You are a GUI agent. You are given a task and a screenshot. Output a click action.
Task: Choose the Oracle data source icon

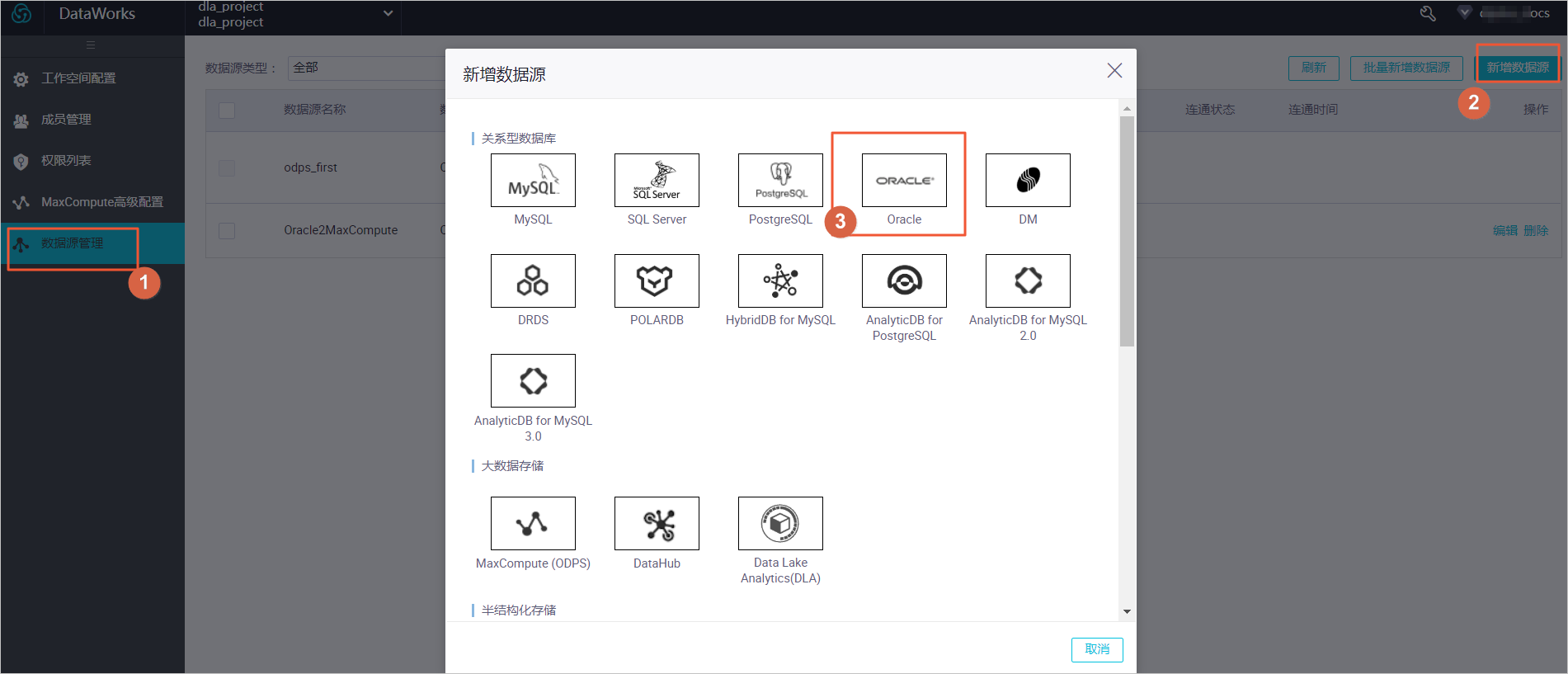point(904,180)
